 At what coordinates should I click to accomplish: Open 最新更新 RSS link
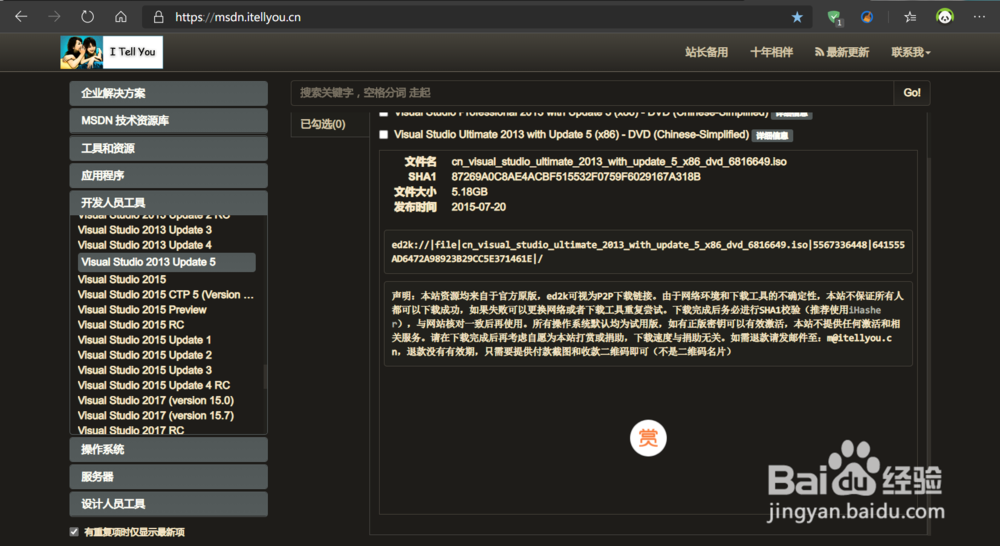[842, 52]
